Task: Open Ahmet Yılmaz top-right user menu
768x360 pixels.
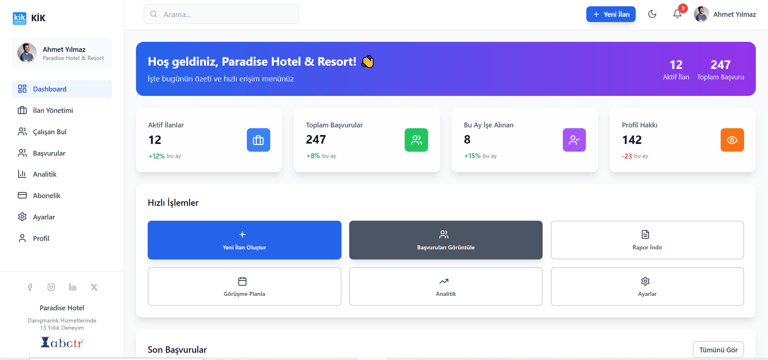Action: tap(724, 14)
